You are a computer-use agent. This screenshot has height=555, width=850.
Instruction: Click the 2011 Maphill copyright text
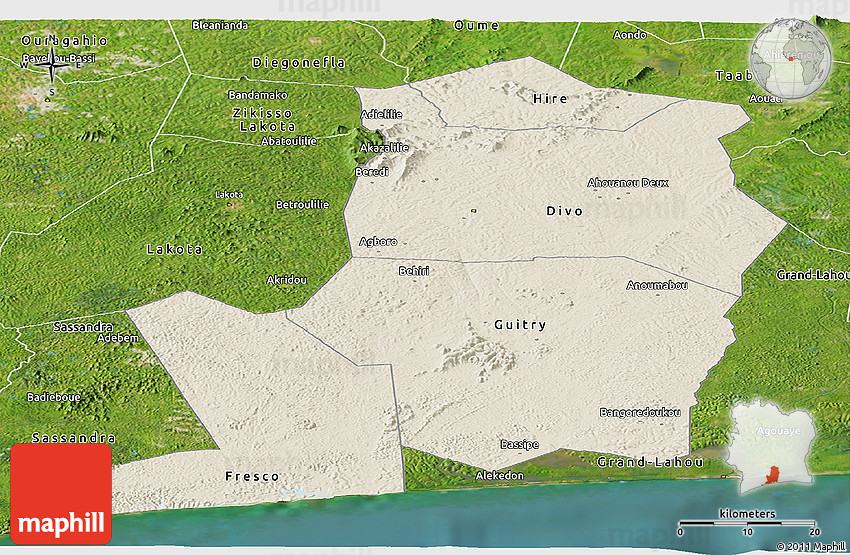point(810,546)
